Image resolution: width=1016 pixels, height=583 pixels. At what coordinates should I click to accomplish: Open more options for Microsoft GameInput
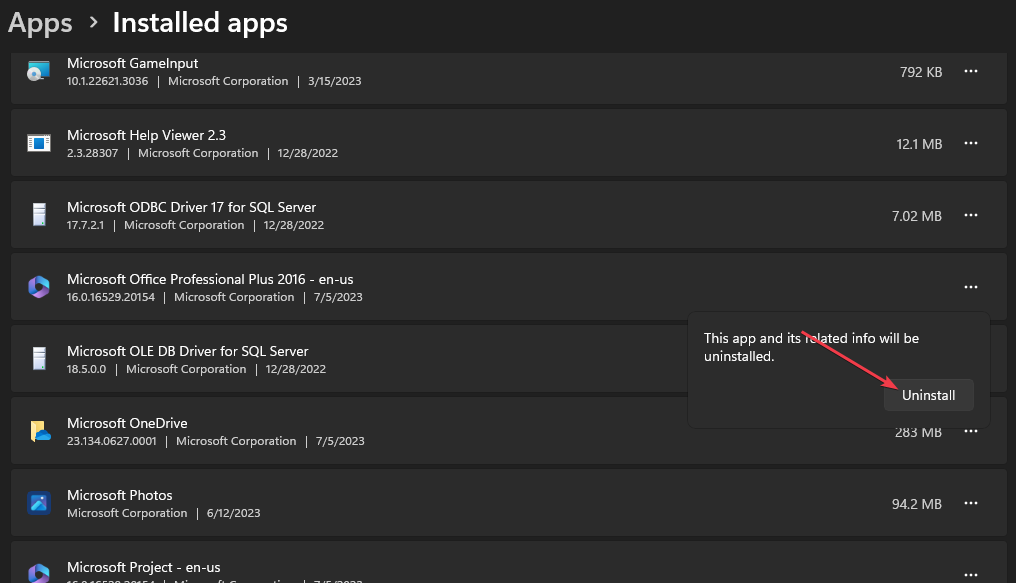click(x=971, y=71)
